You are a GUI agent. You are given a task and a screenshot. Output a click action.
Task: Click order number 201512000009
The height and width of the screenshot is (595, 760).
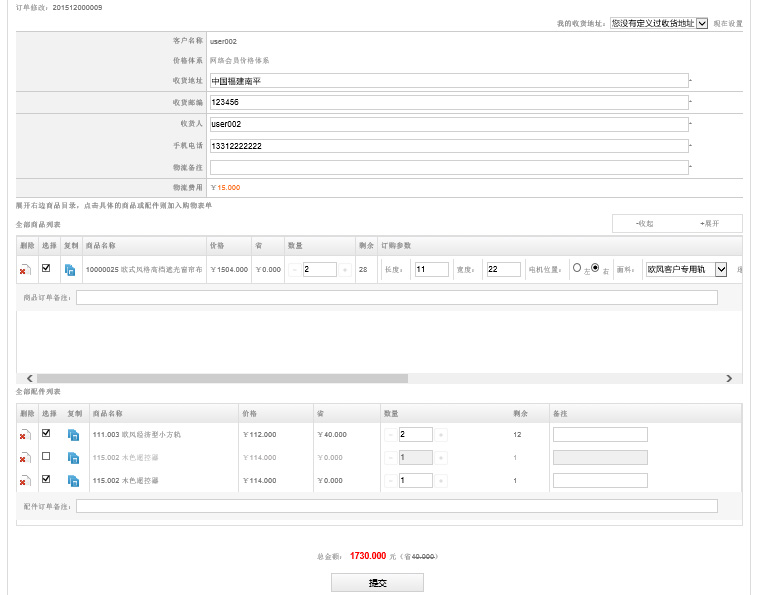[x=77, y=8]
